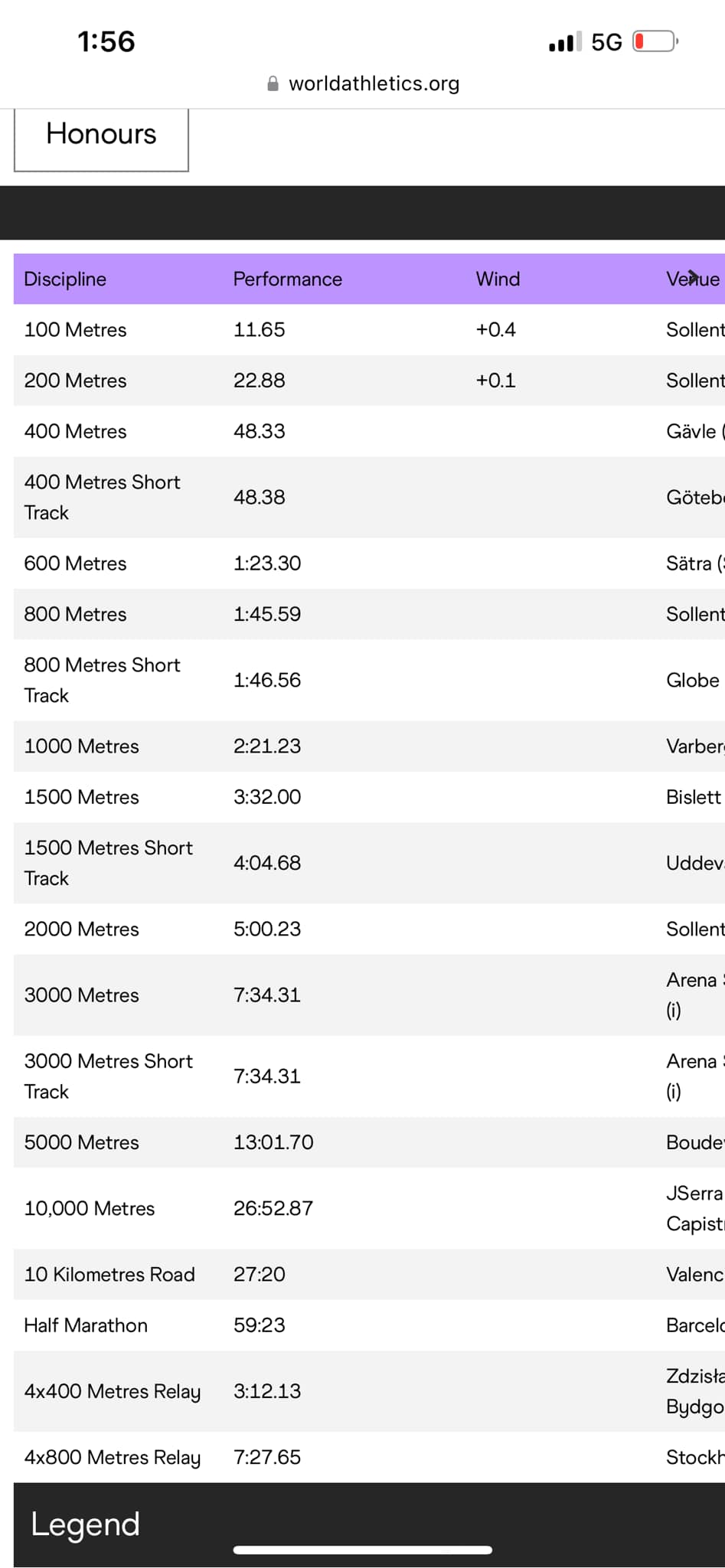Tap the home indicator bar
This screenshot has height=1568, width=725.
coord(363,1550)
